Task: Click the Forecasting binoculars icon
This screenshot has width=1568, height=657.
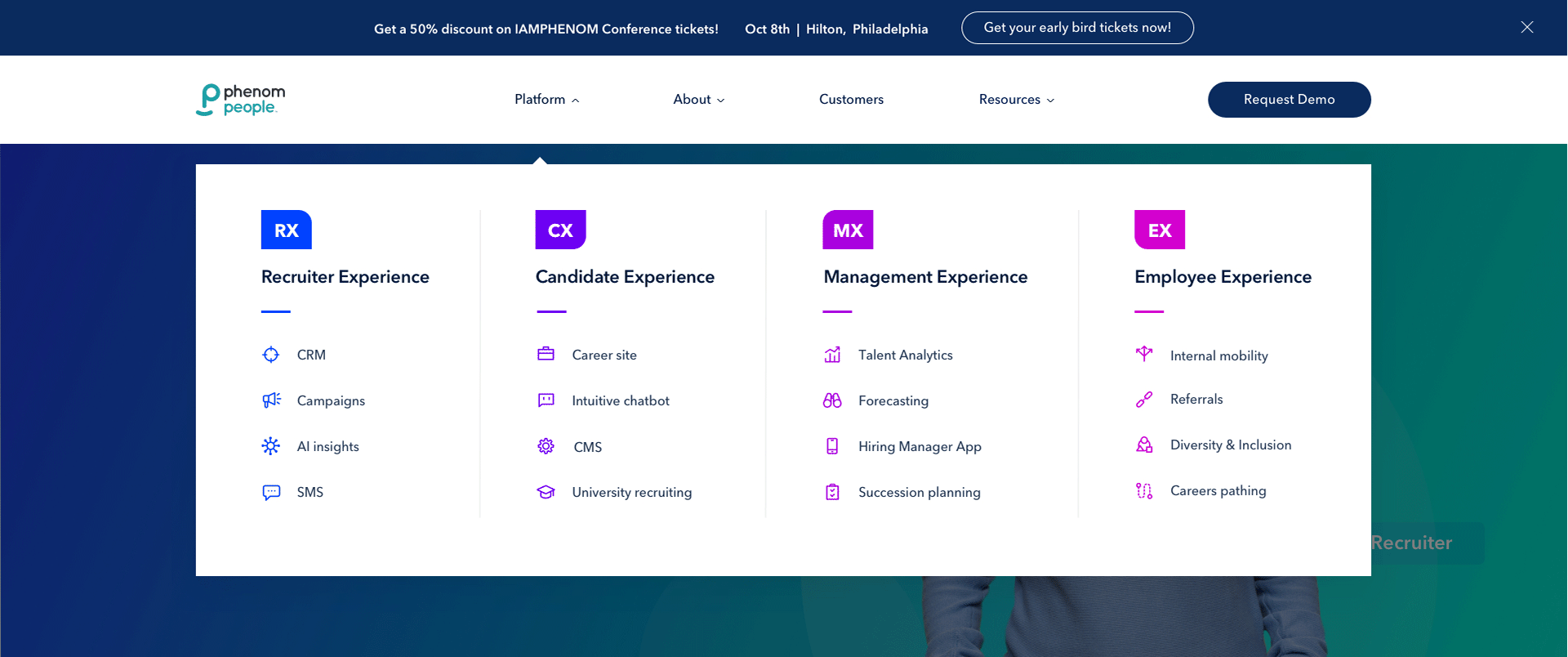Action: tap(832, 400)
